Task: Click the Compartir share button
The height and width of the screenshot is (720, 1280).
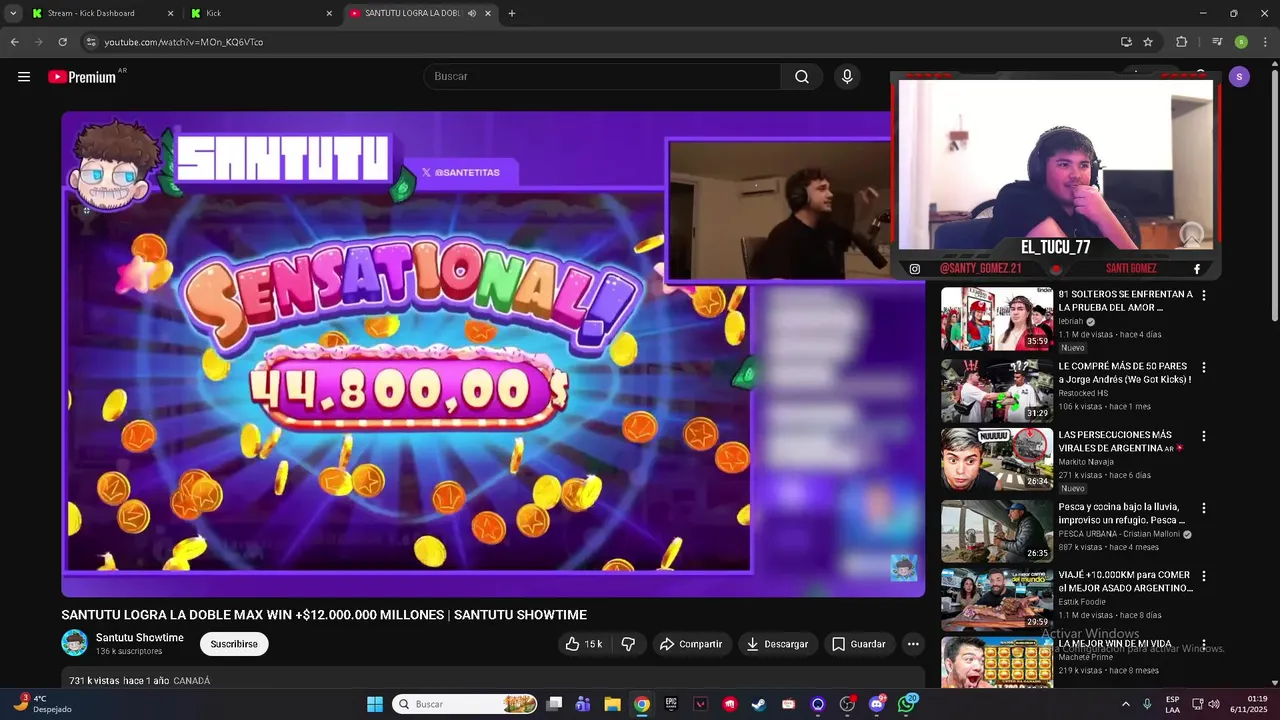Action: coord(691,644)
